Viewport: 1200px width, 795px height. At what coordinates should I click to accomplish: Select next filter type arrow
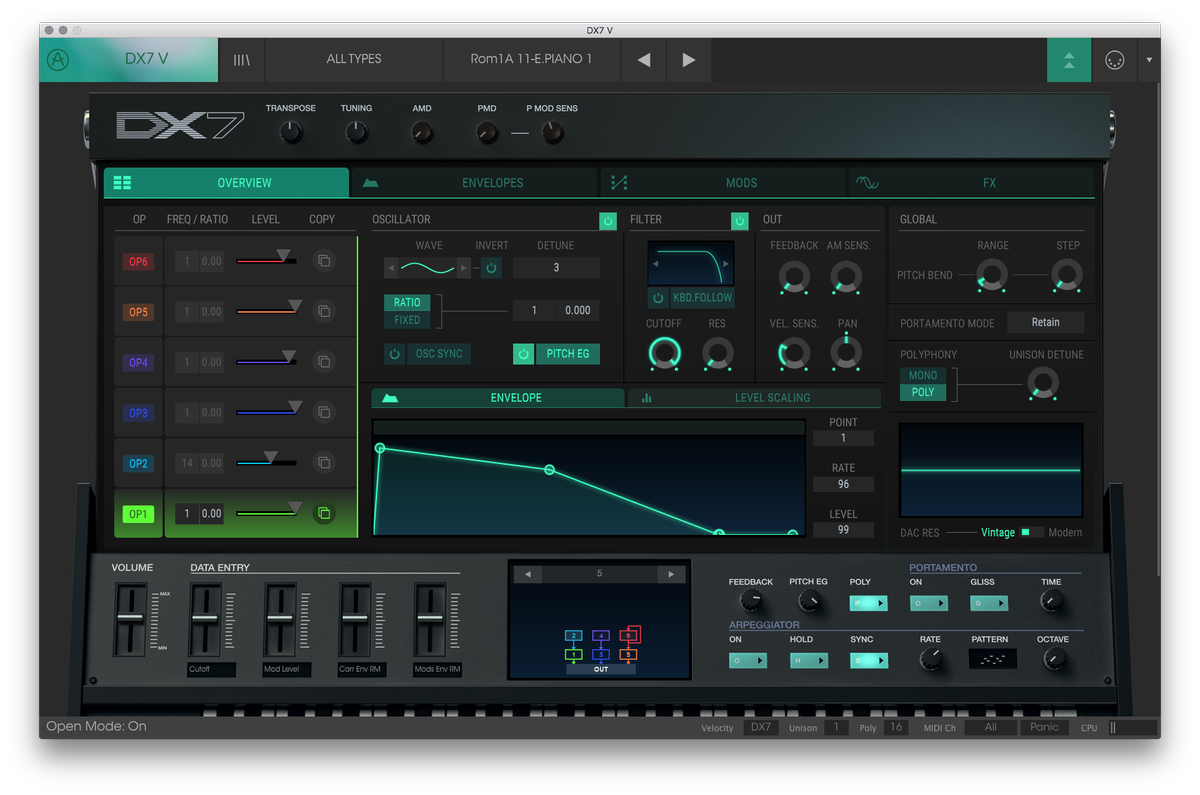(726, 264)
